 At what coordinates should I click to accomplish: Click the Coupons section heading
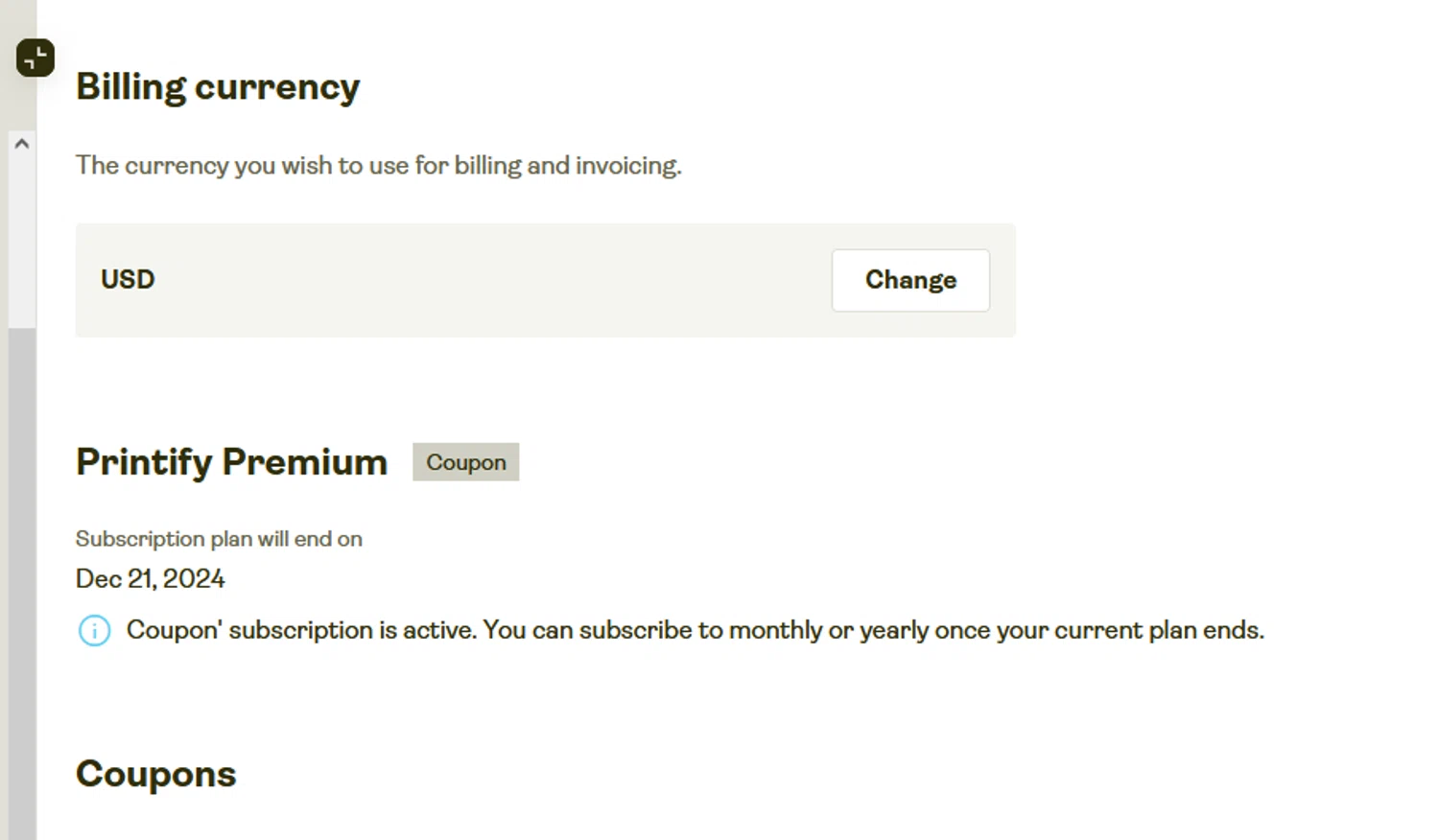(x=155, y=774)
